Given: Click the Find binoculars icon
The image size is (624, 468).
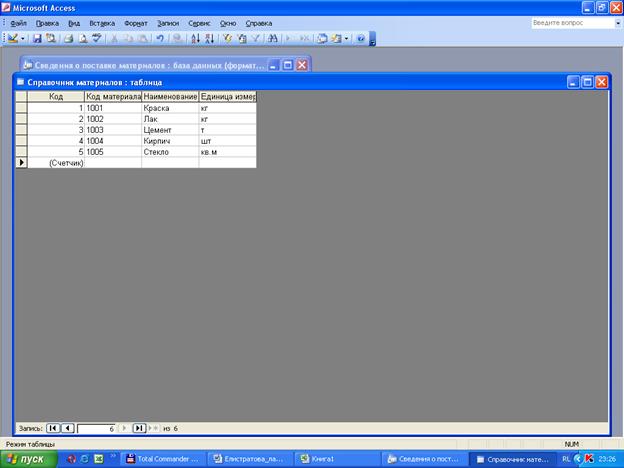Looking at the screenshot, I should [x=273, y=38].
